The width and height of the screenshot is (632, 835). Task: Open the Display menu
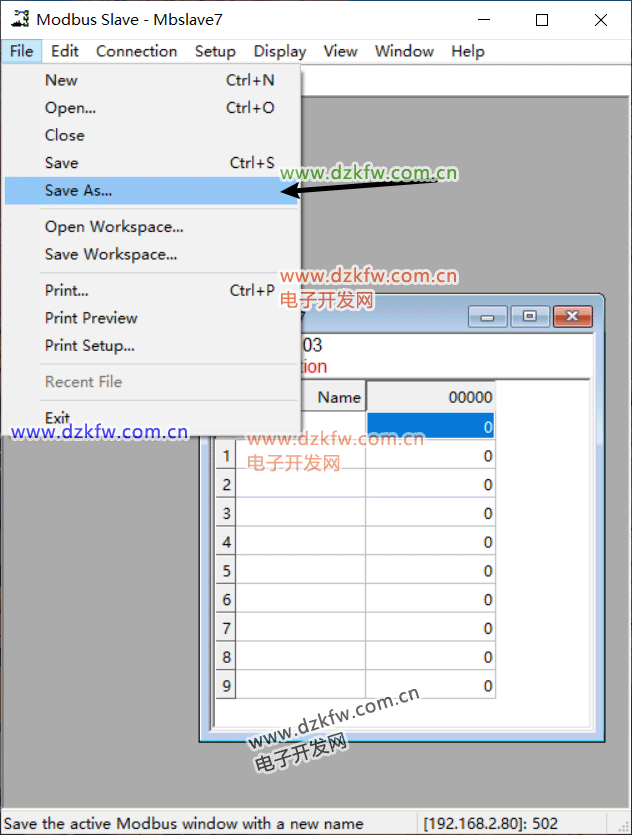coord(280,51)
